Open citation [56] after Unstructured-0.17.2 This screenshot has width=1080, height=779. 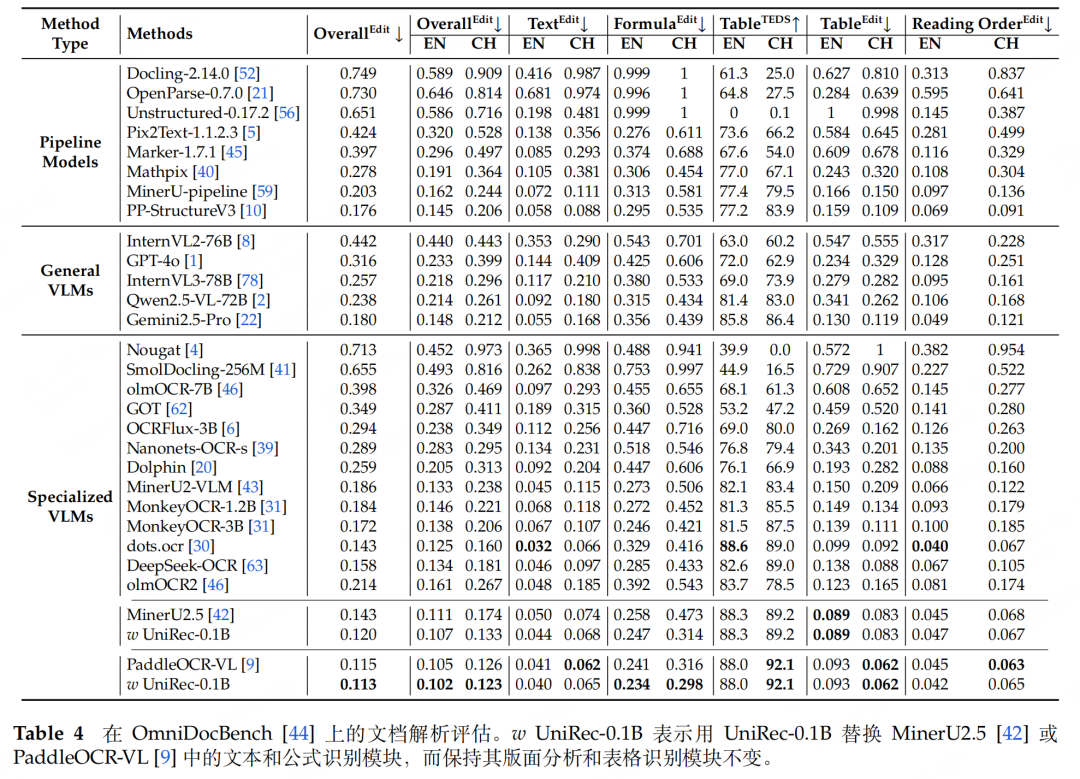click(287, 113)
